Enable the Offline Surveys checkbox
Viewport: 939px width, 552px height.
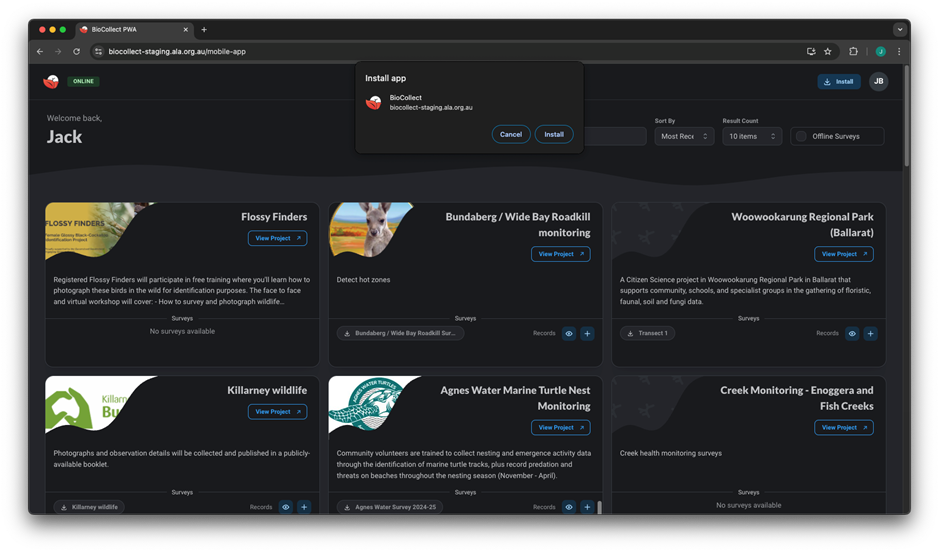(x=801, y=137)
